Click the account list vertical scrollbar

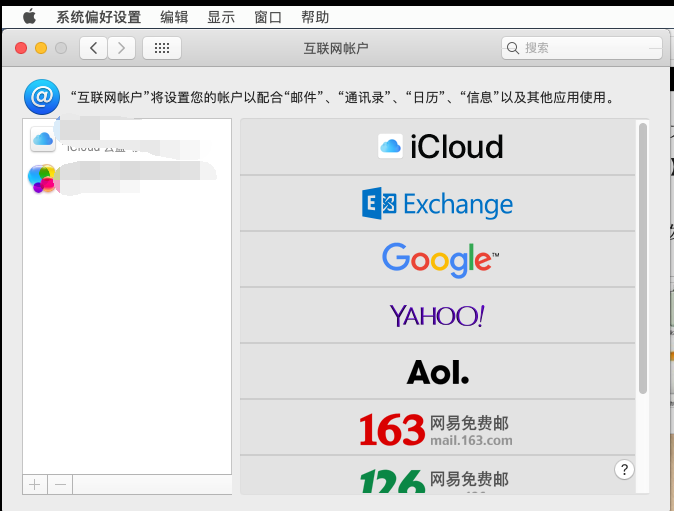[643, 260]
